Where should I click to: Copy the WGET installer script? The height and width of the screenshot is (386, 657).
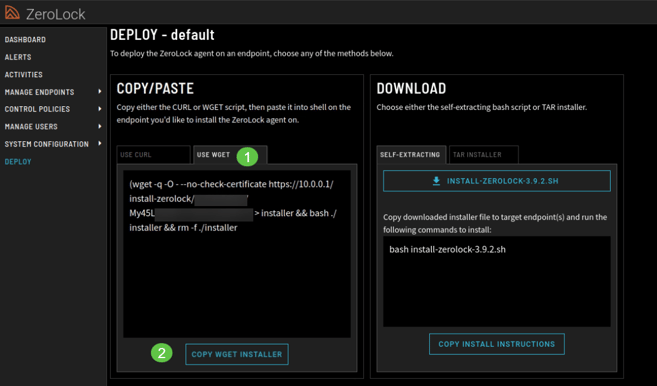[237, 355]
